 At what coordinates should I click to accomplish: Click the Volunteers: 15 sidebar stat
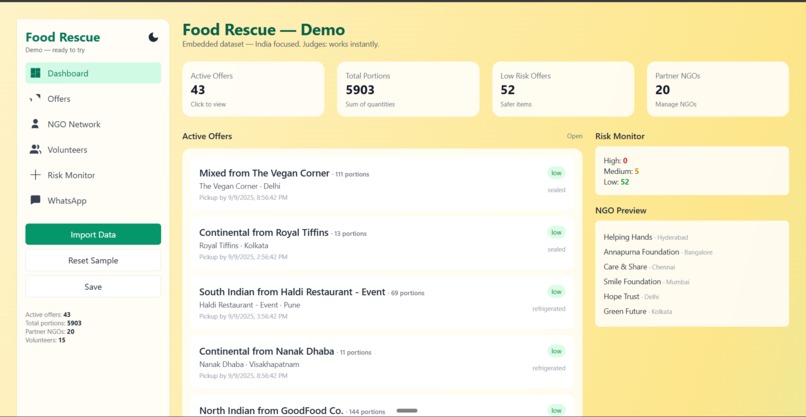45,340
